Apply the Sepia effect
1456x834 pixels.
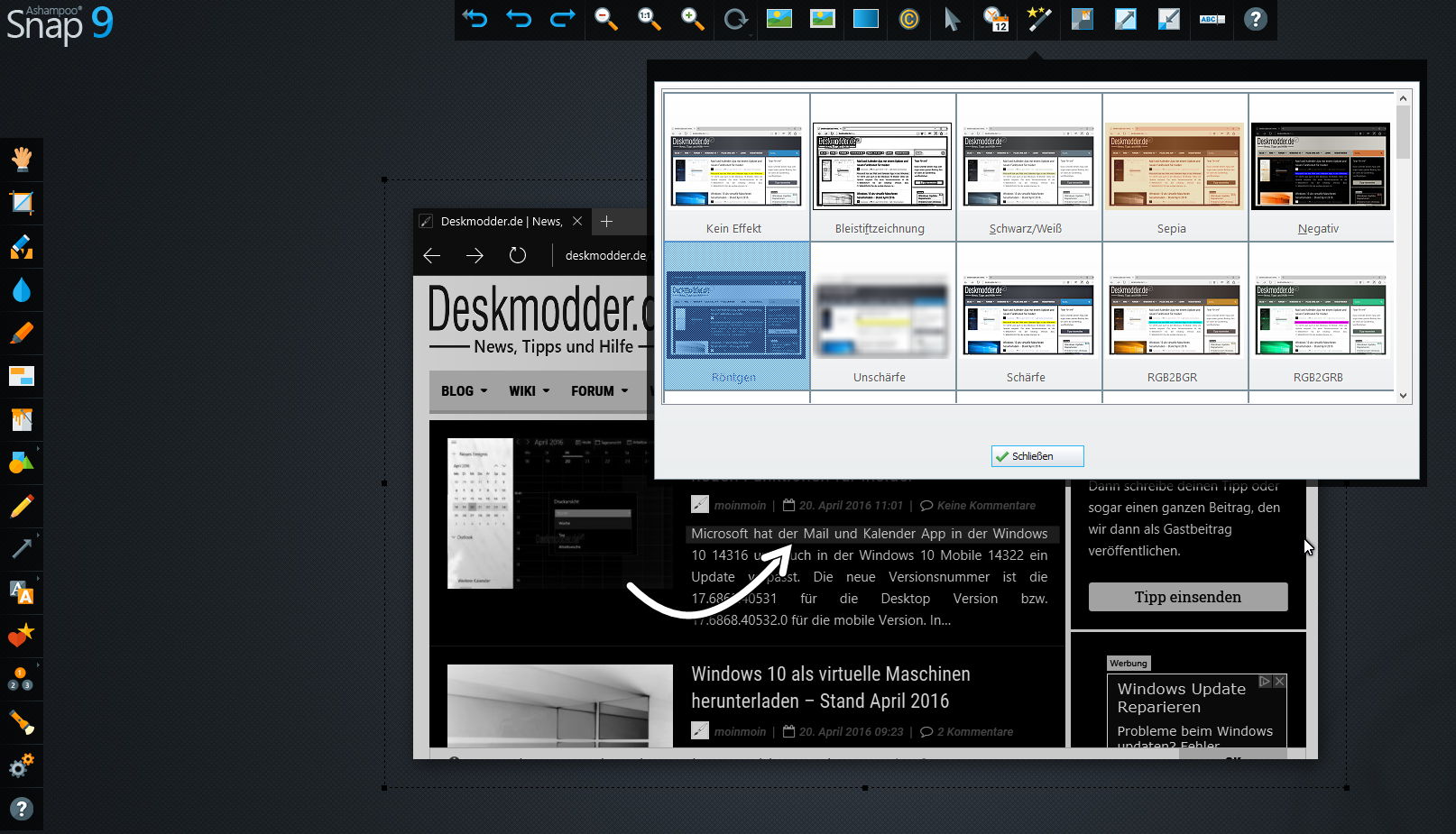pos(1175,167)
